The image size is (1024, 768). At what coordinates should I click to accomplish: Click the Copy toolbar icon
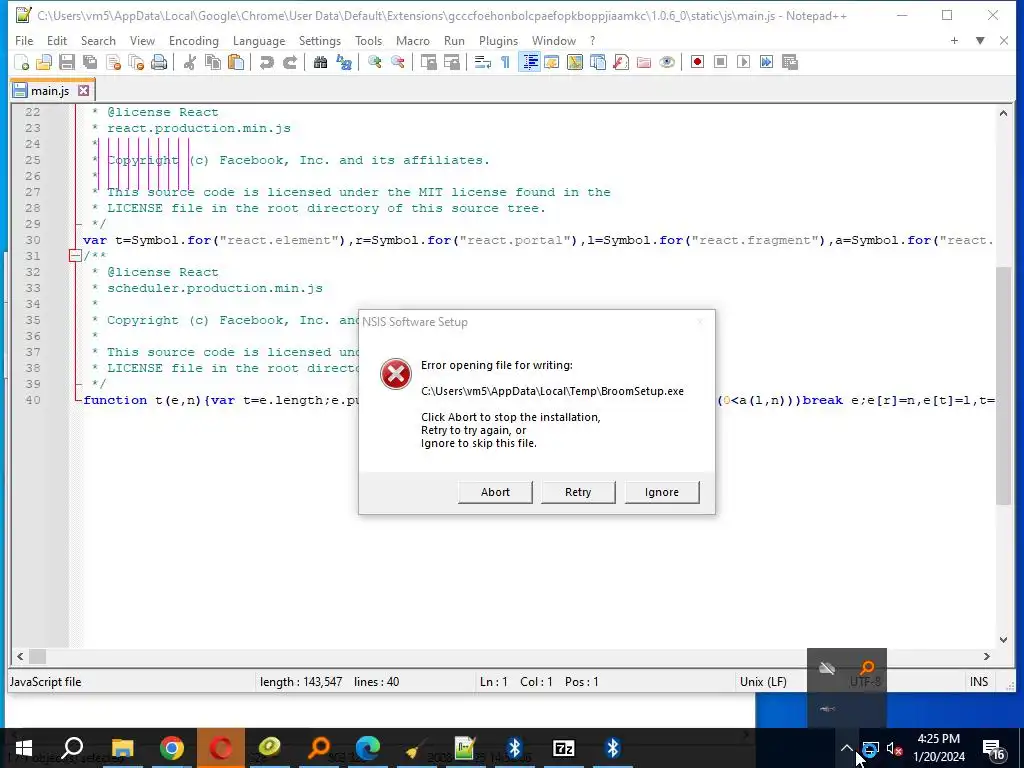(212, 62)
